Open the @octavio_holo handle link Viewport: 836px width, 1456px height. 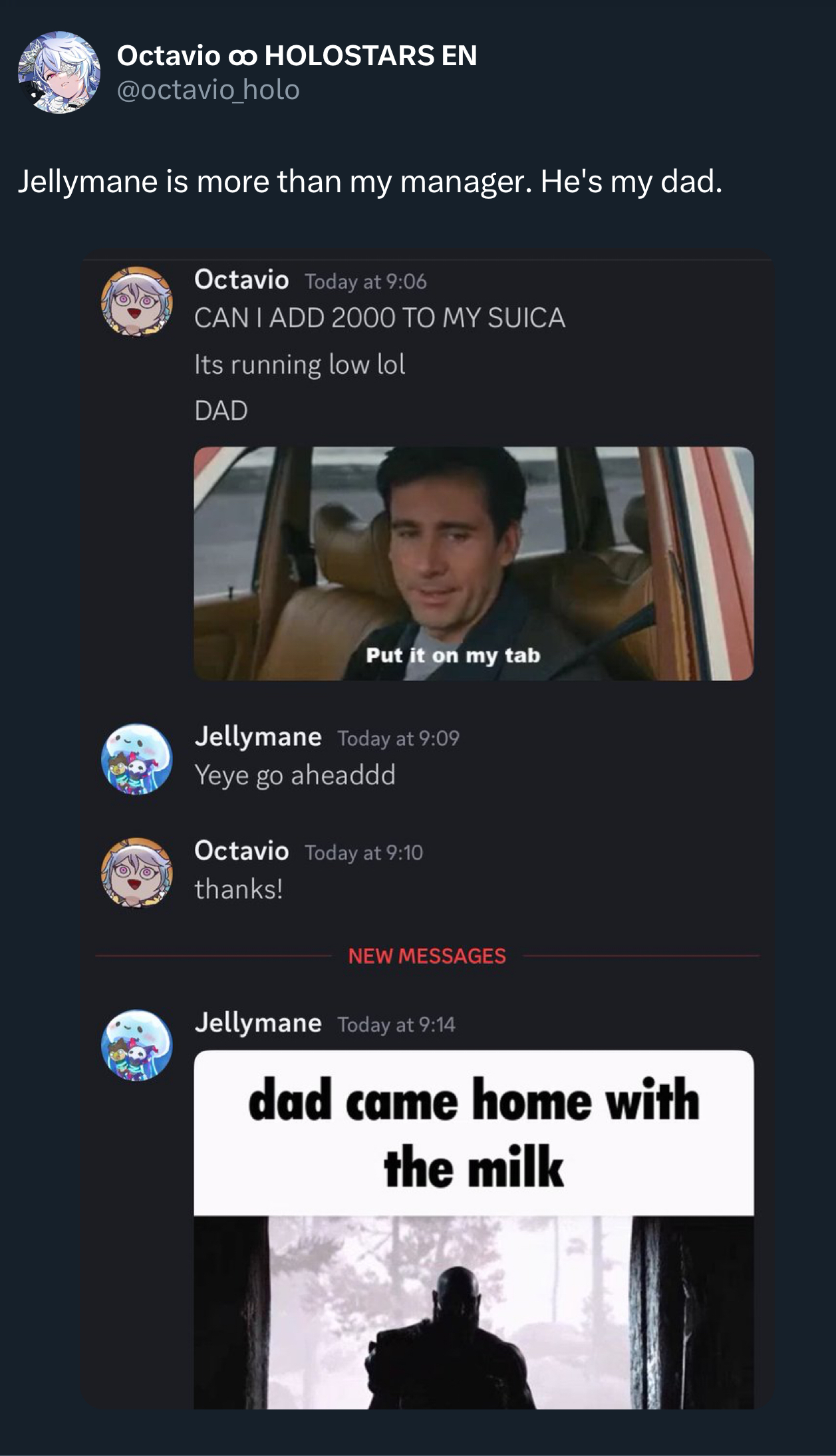pyautogui.click(x=208, y=90)
